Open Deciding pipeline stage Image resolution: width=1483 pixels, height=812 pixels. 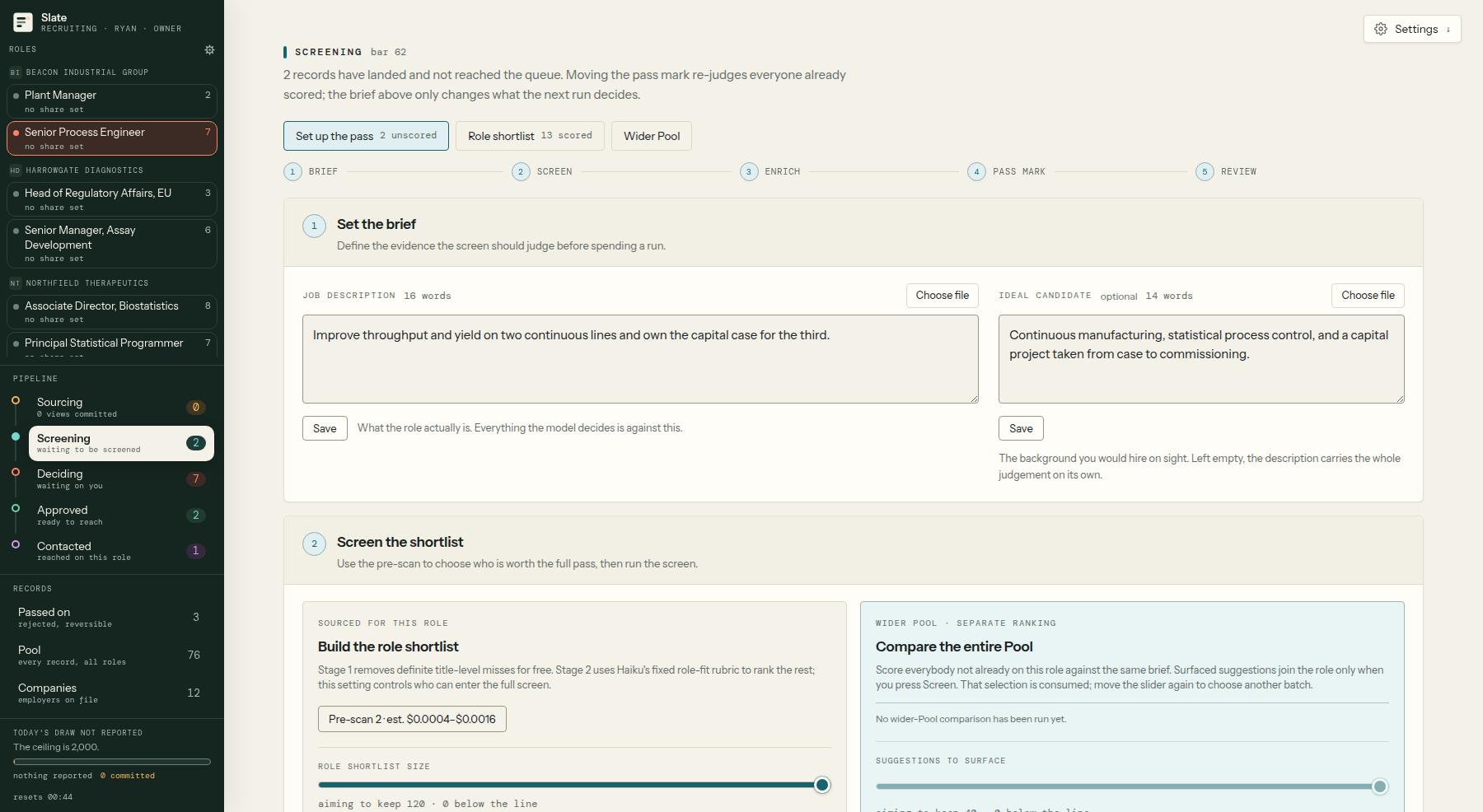121,478
